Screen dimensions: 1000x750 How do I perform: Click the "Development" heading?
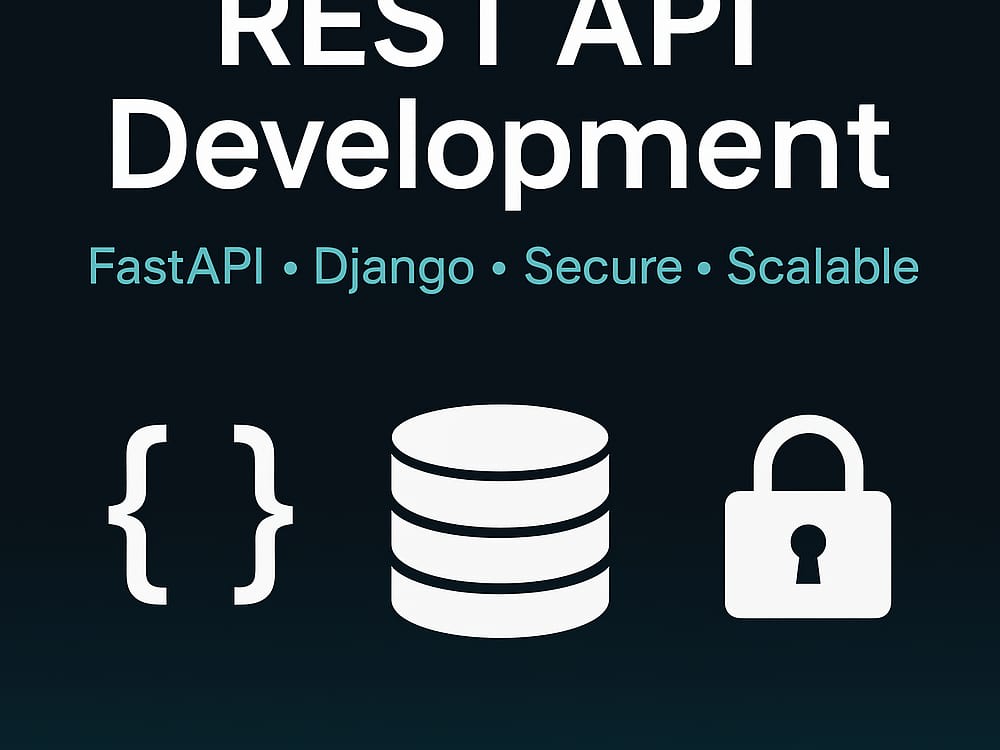click(500, 152)
